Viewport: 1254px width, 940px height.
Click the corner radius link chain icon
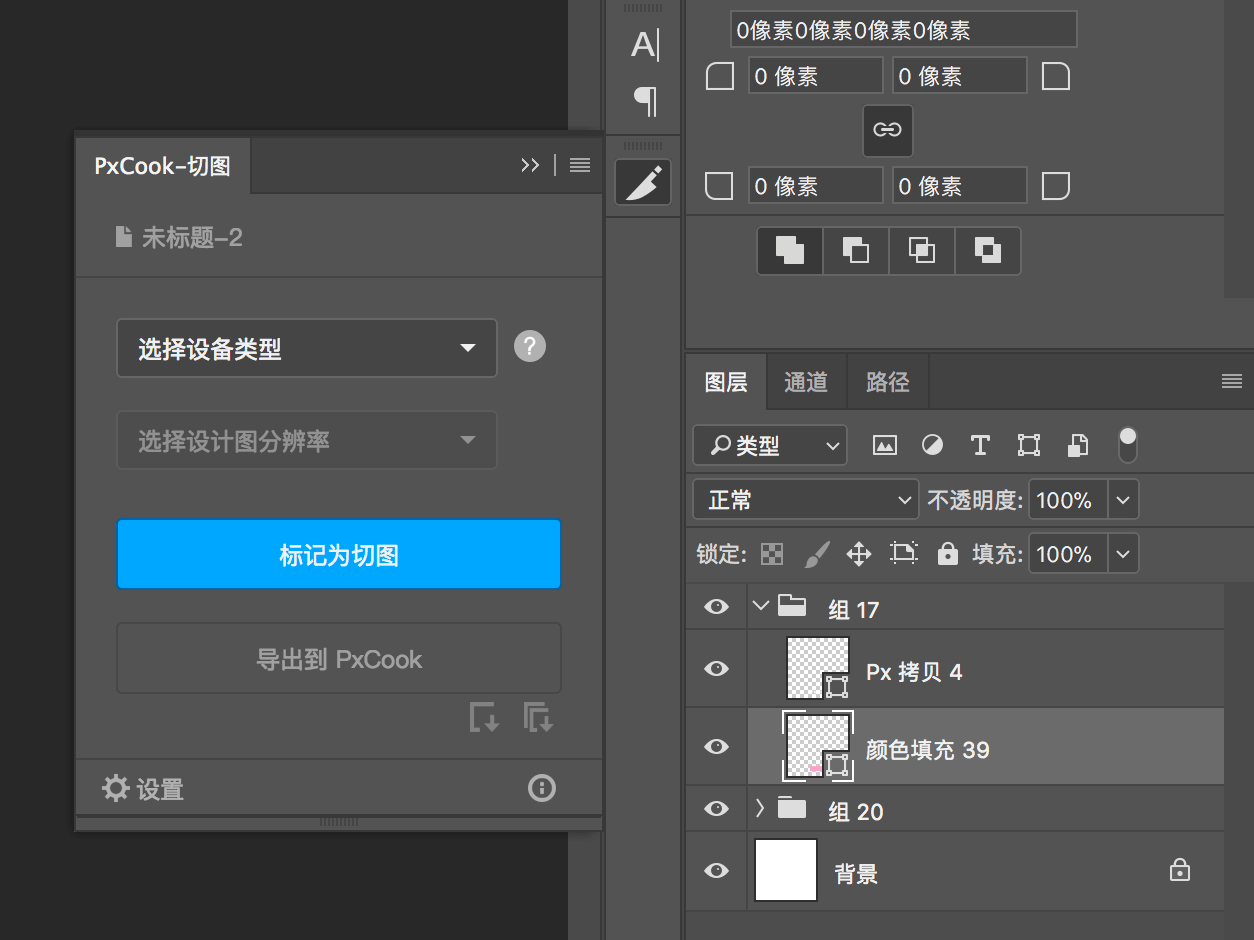pos(887,130)
